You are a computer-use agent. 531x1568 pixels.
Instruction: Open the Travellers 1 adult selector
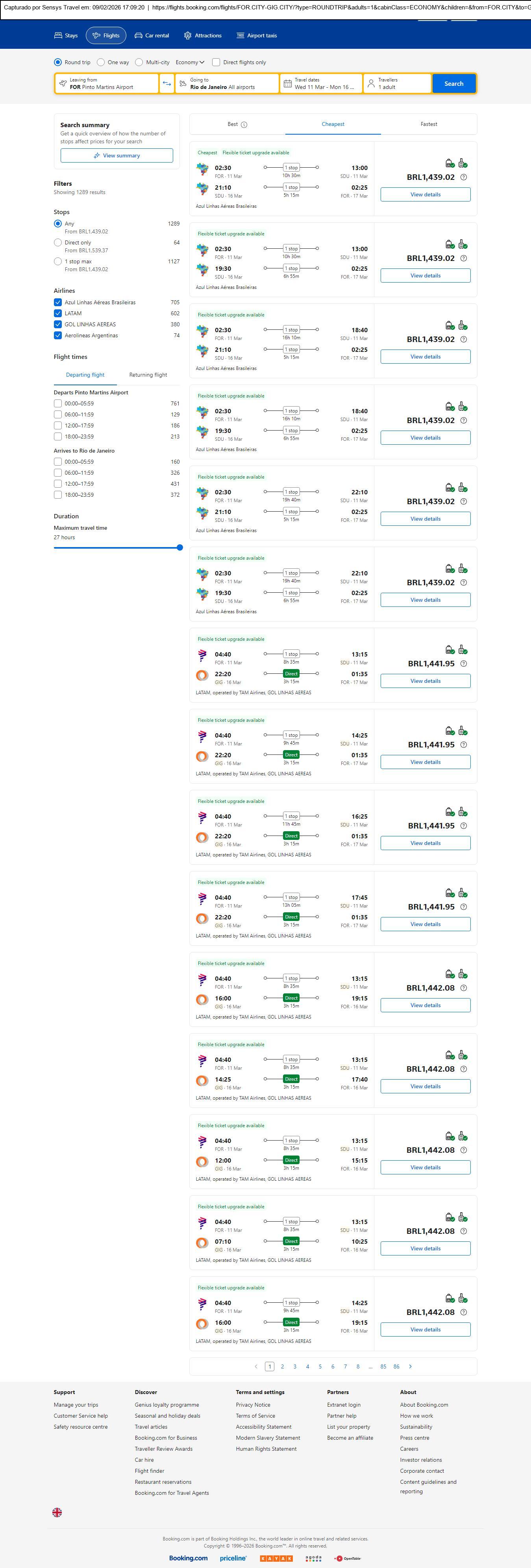tap(397, 83)
